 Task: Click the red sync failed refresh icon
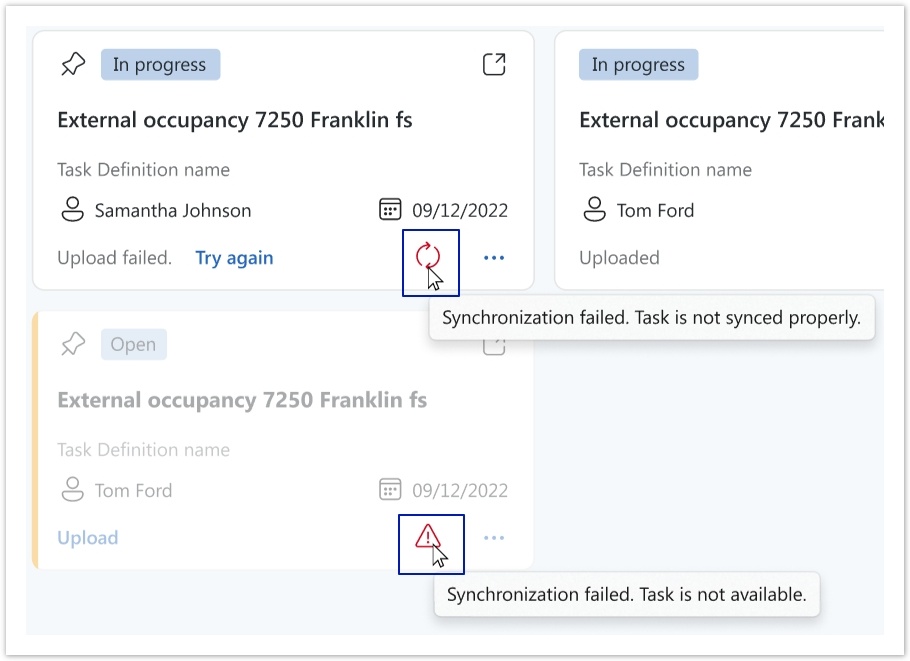(x=428, y=257)
